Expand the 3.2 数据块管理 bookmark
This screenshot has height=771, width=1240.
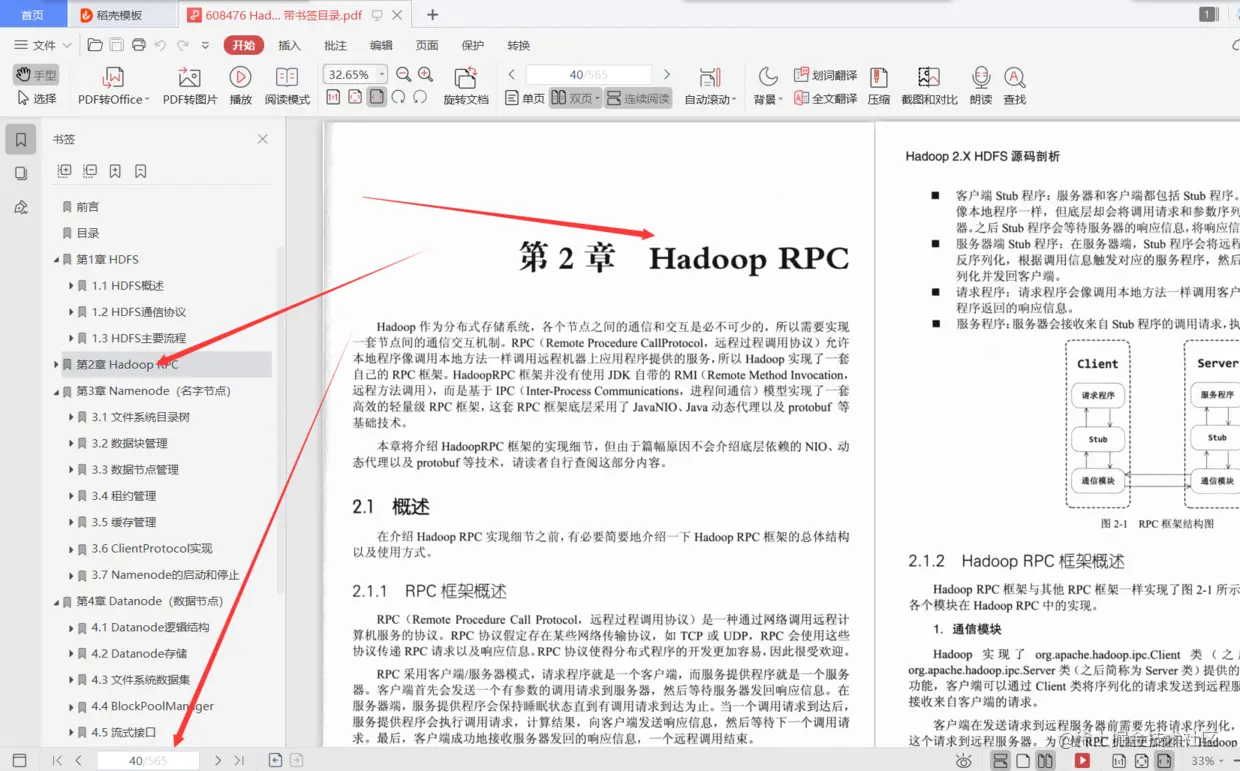click(71, 444)
